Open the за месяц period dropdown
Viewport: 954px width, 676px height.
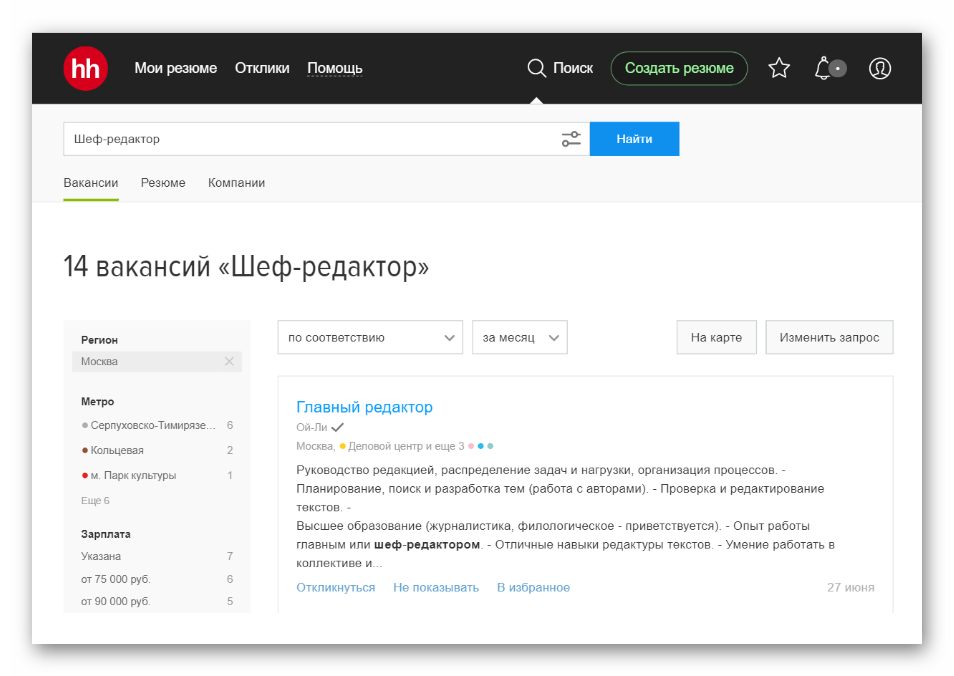519,337
